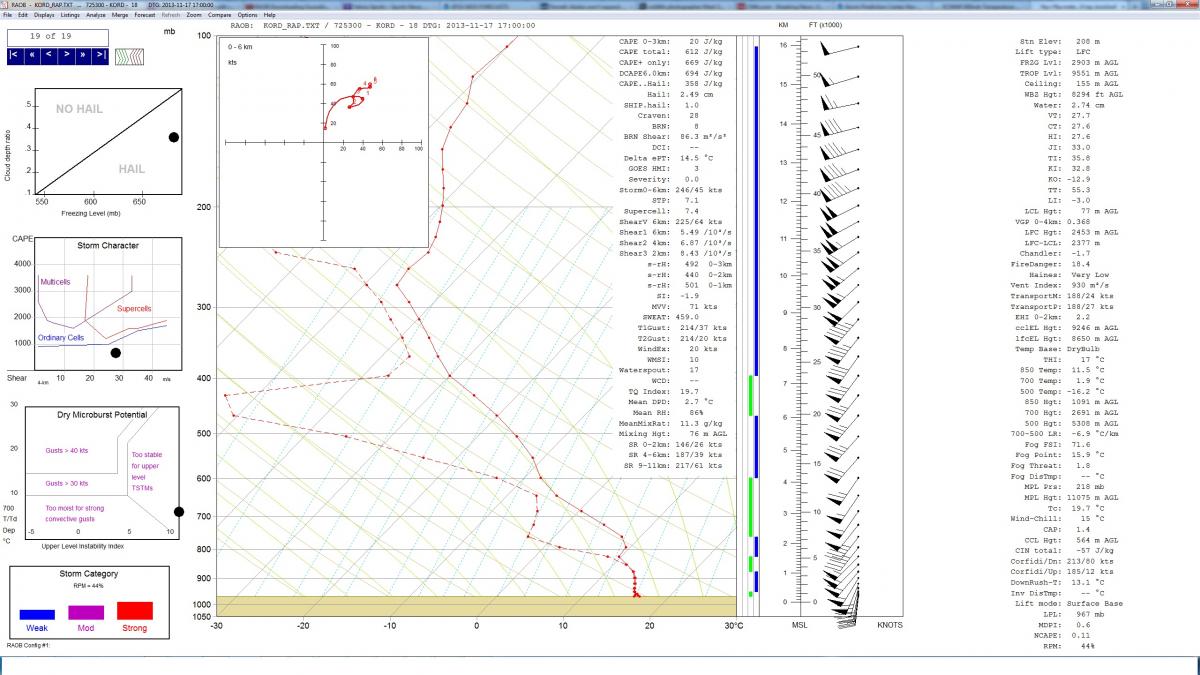The width and height of the screenshot is (1200, 675).
Task: Click the green-red sounding overlay icon
Action: (127, 56)
